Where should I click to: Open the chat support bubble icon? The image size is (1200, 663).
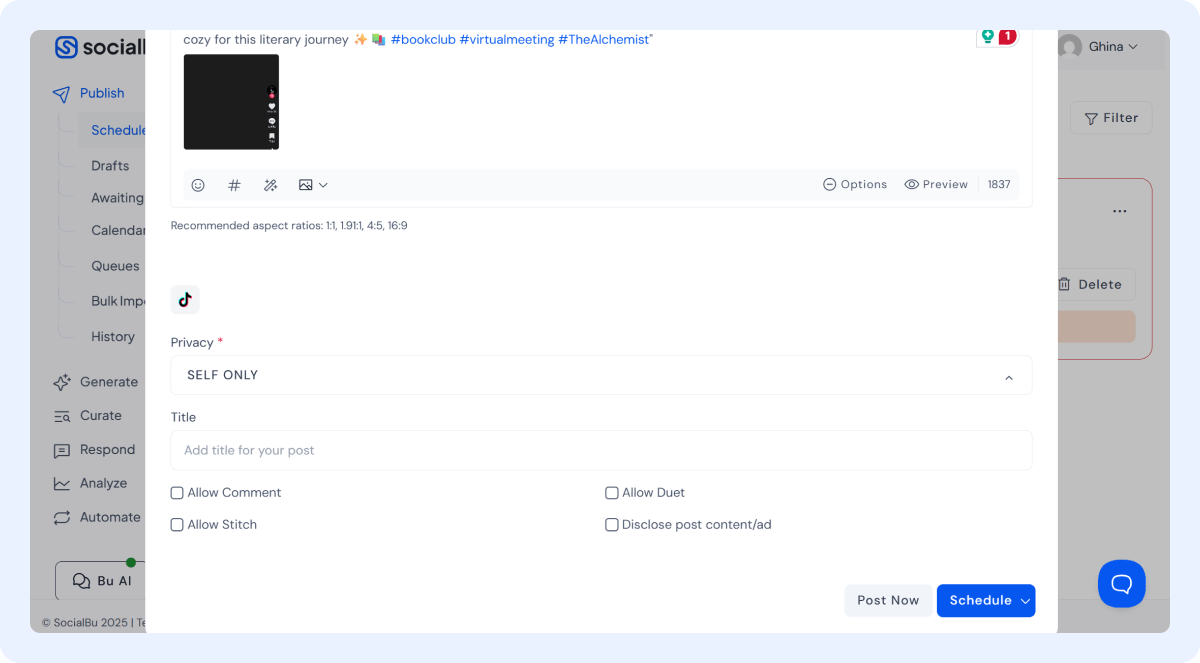tap(1121, 583)
